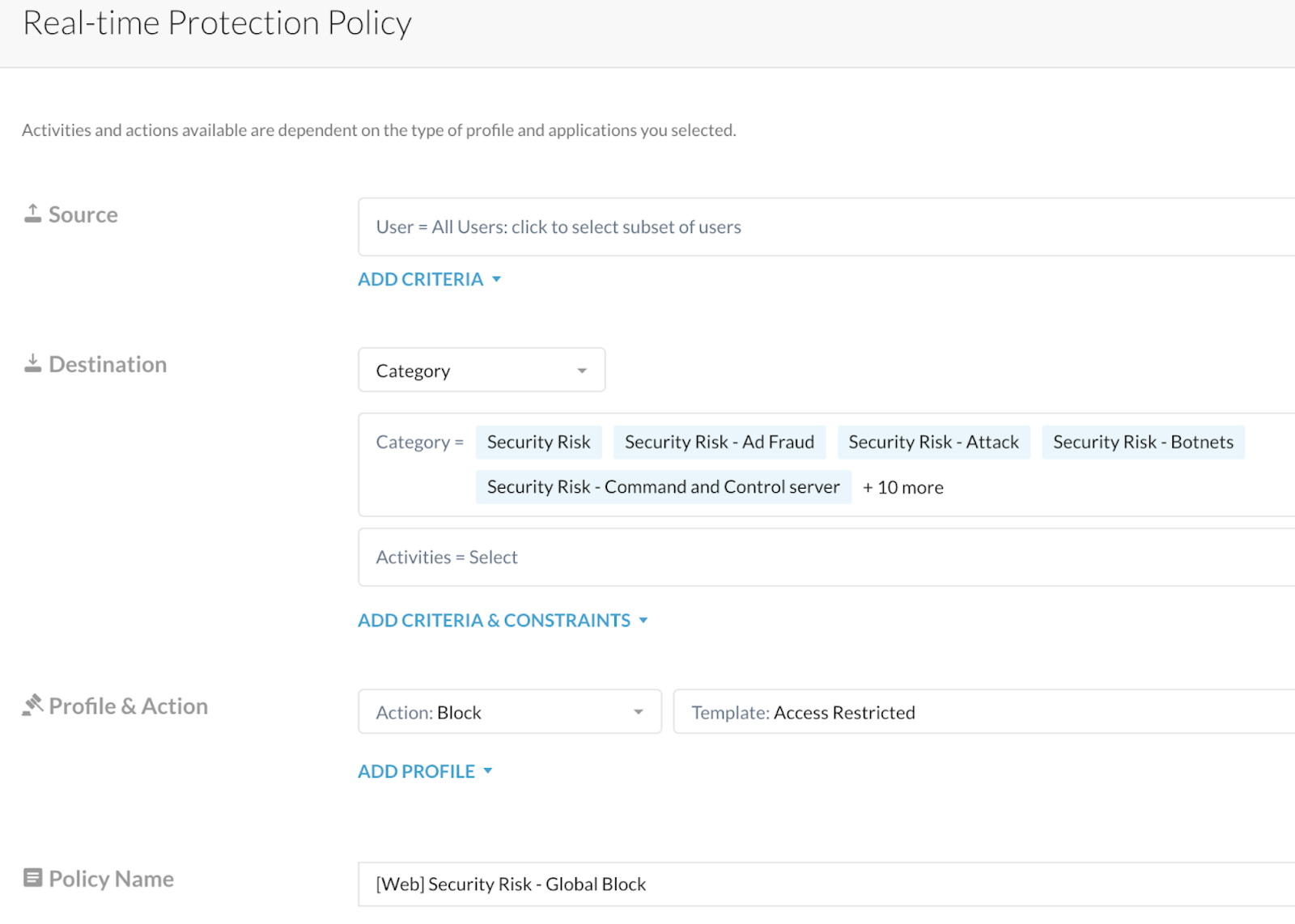Click the User = All Users field
The width and height of the screenshot is (1295, 924).
coord(826,227)
